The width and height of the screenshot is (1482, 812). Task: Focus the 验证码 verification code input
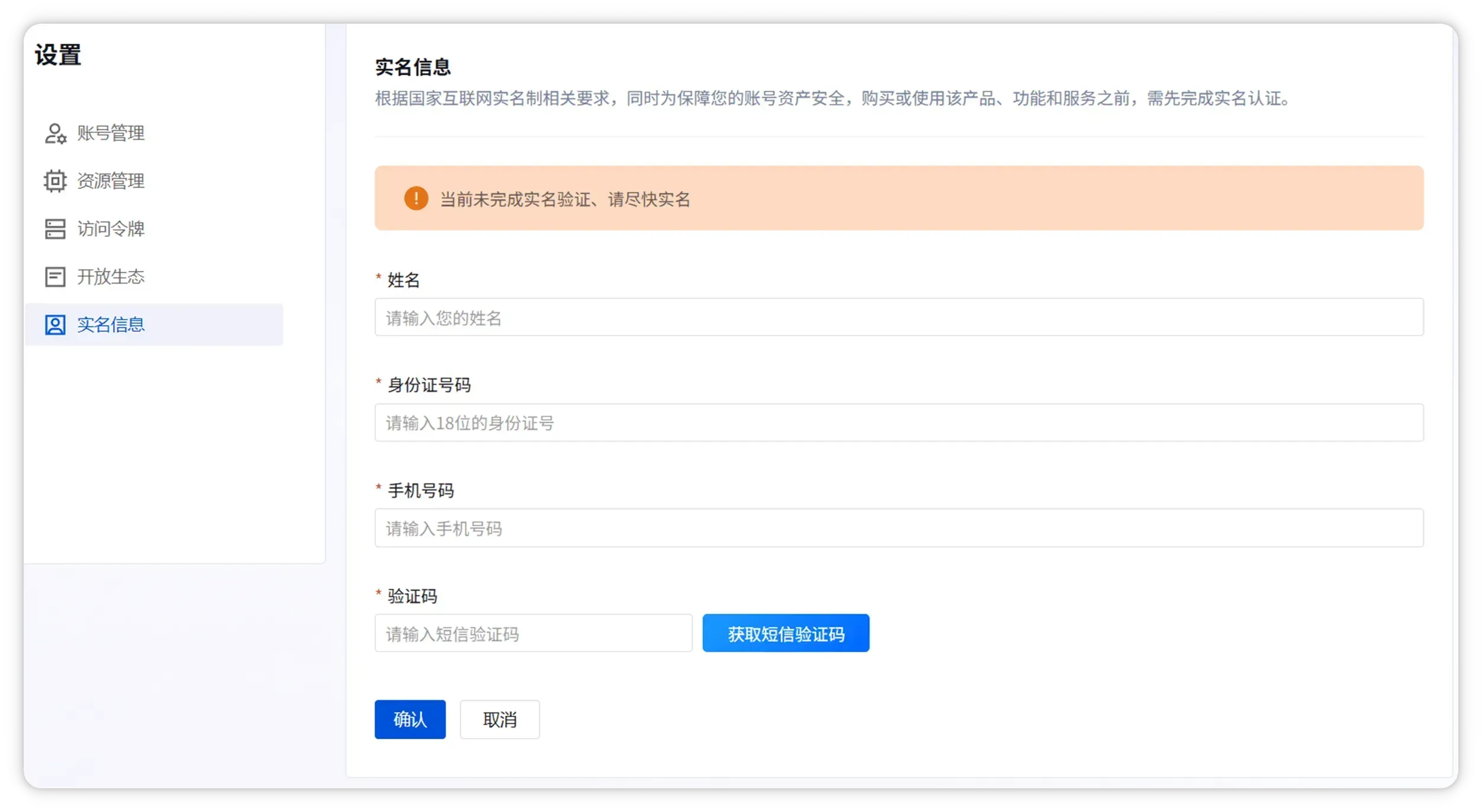point(532,633)
